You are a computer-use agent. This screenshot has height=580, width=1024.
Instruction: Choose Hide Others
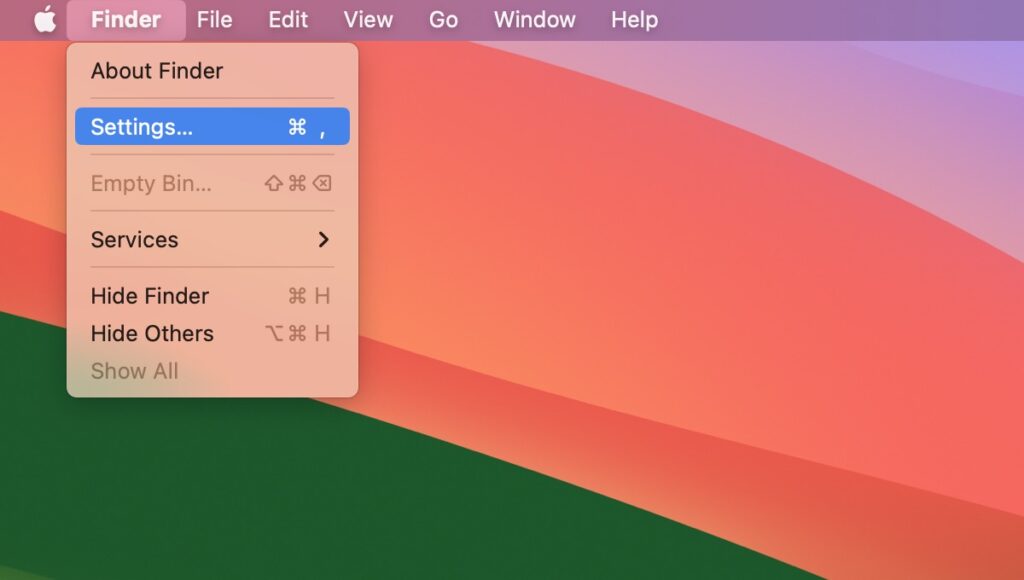[x=212, y=334]
